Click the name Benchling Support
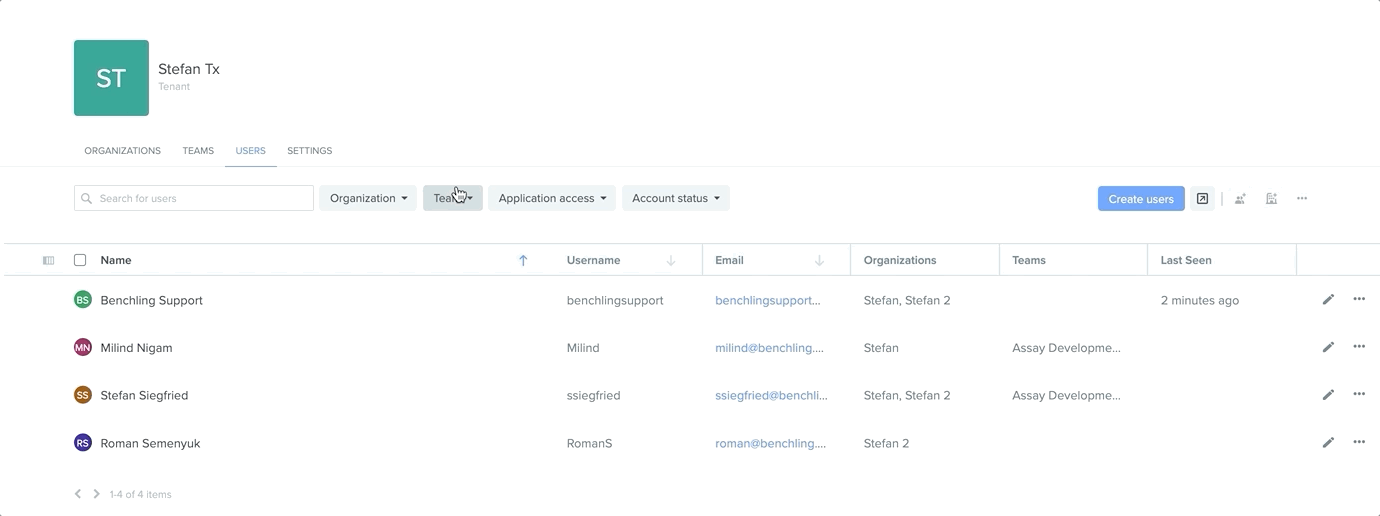This screenshot has width=1380, height=516. tap(152, 300)
